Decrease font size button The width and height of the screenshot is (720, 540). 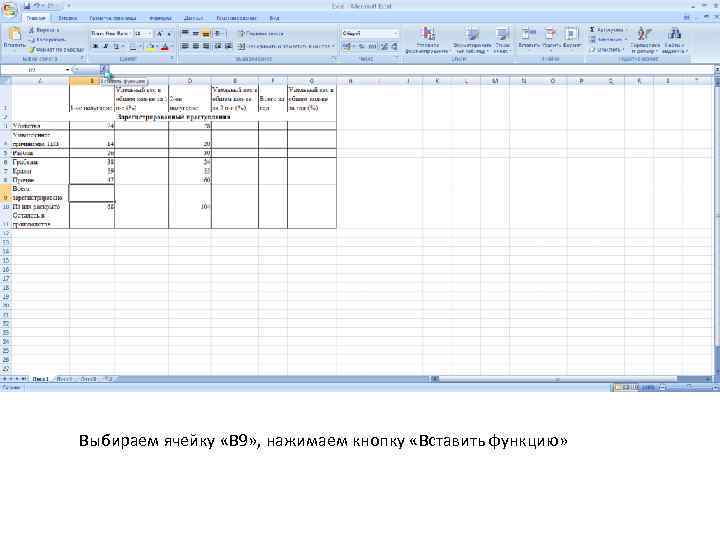(169, 34)
